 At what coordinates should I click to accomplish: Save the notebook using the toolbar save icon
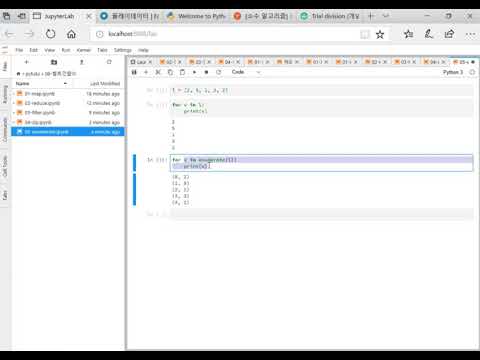coord(134,72)
